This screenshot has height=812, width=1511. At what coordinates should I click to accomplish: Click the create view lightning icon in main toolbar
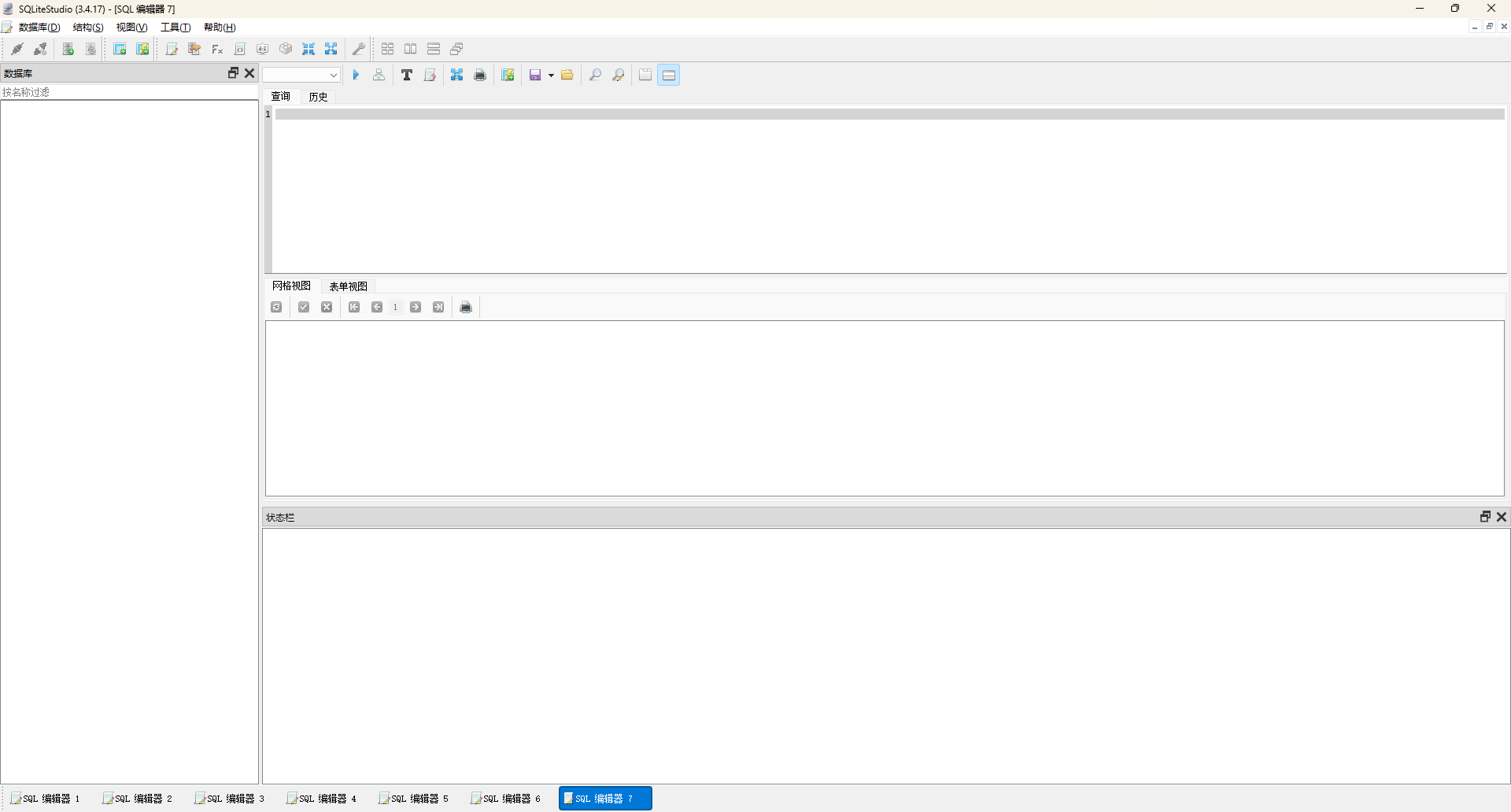(x=142, y=49)
